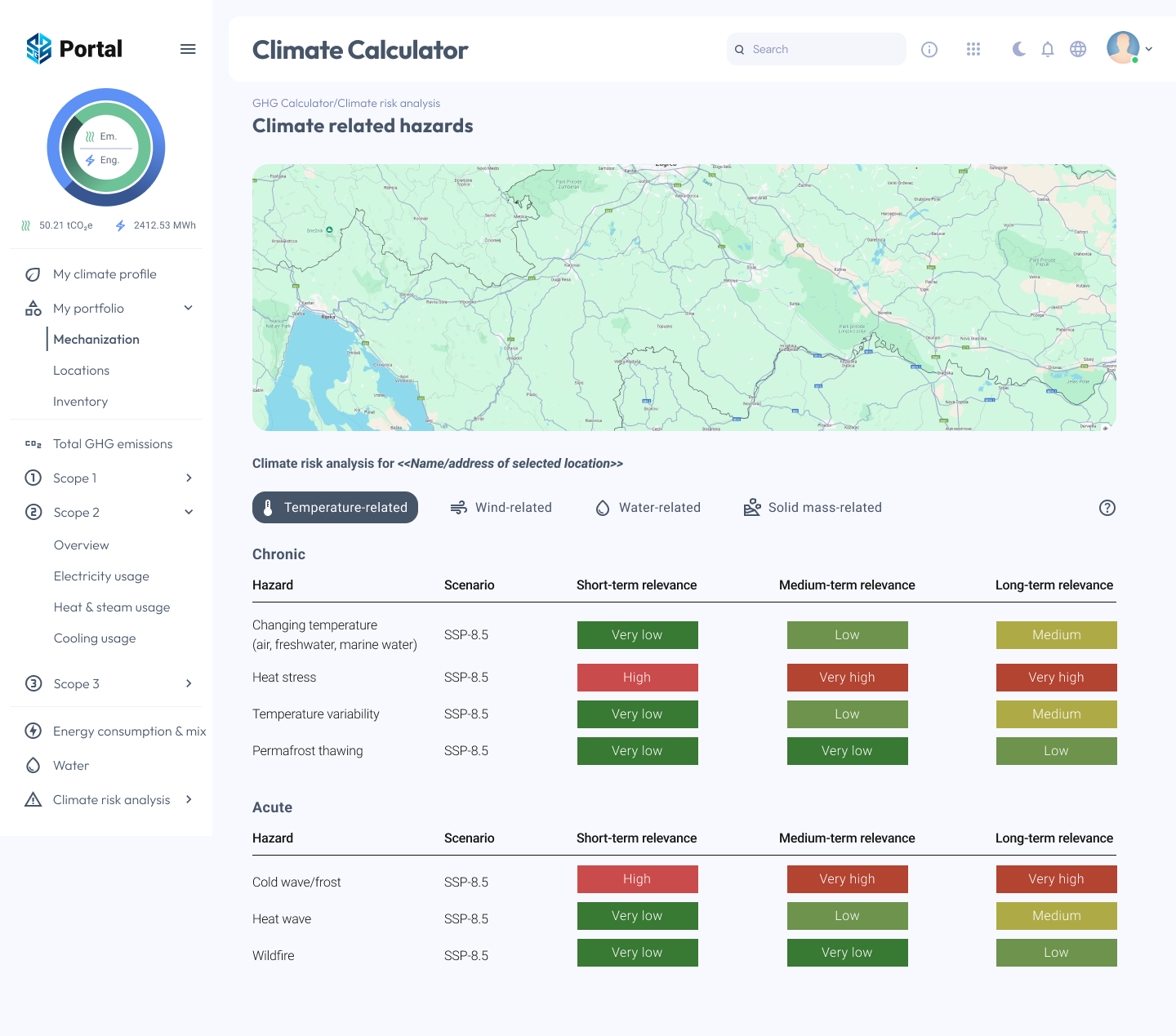Switch to the Wind-related tab

(501, 507)
